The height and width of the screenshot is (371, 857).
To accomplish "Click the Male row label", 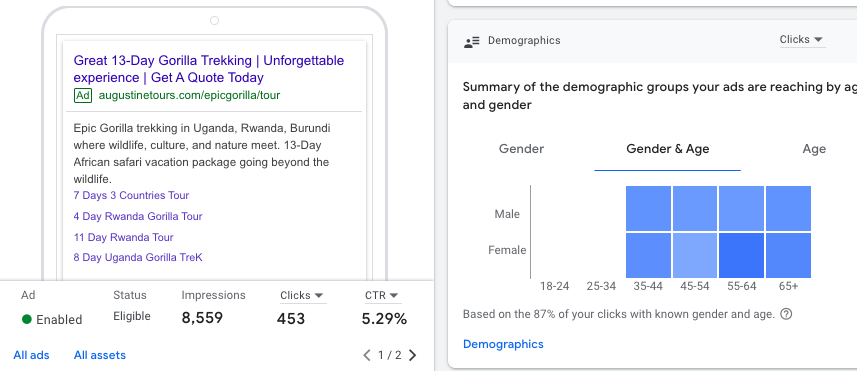I will pos(507,214).
